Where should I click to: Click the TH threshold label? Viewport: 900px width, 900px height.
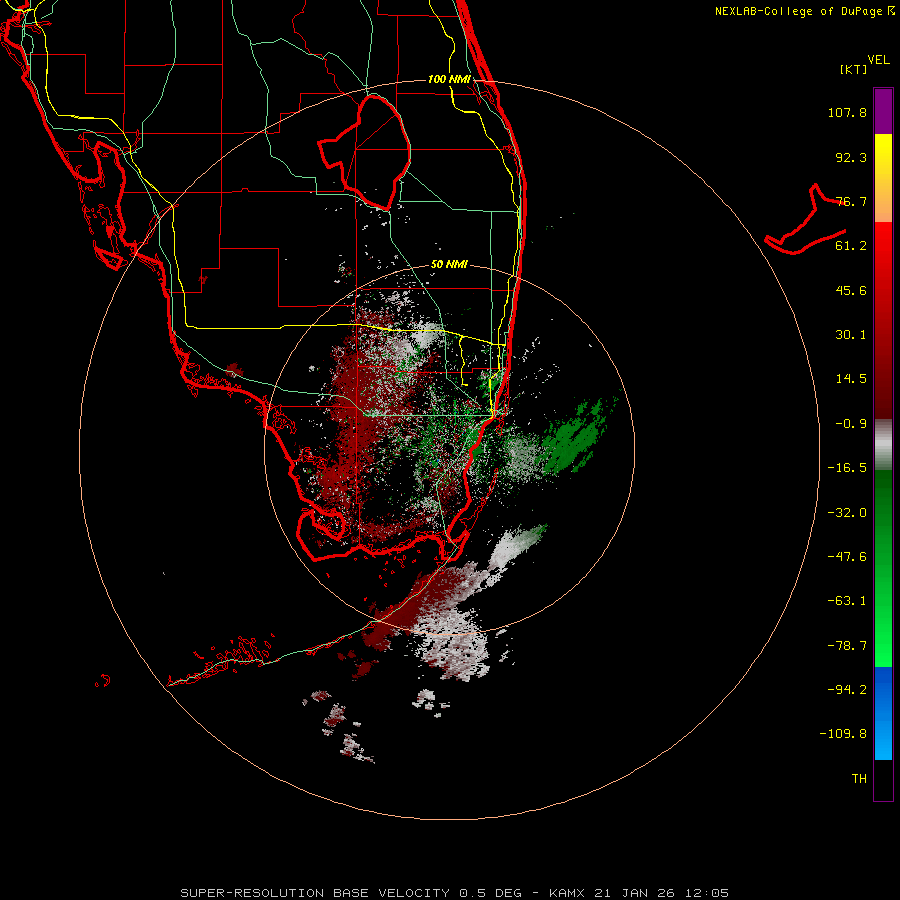pyautogui.click(x=859, y=779)
